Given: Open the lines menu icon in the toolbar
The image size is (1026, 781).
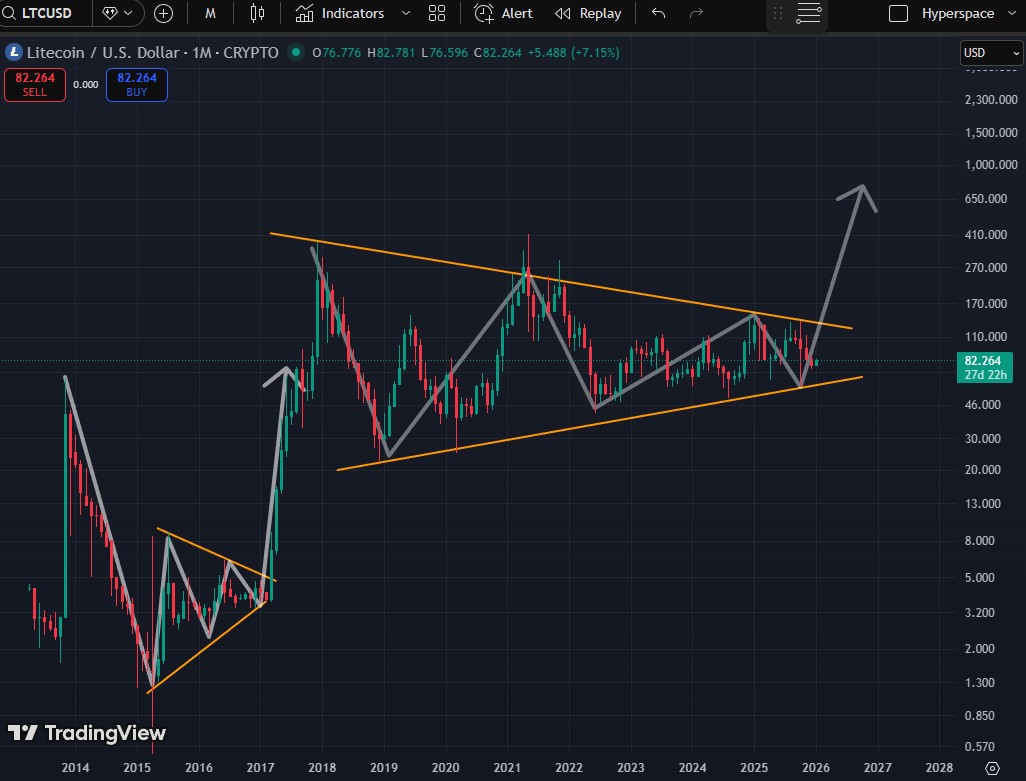Looking at the screenshot, I should tap(808, 13).
